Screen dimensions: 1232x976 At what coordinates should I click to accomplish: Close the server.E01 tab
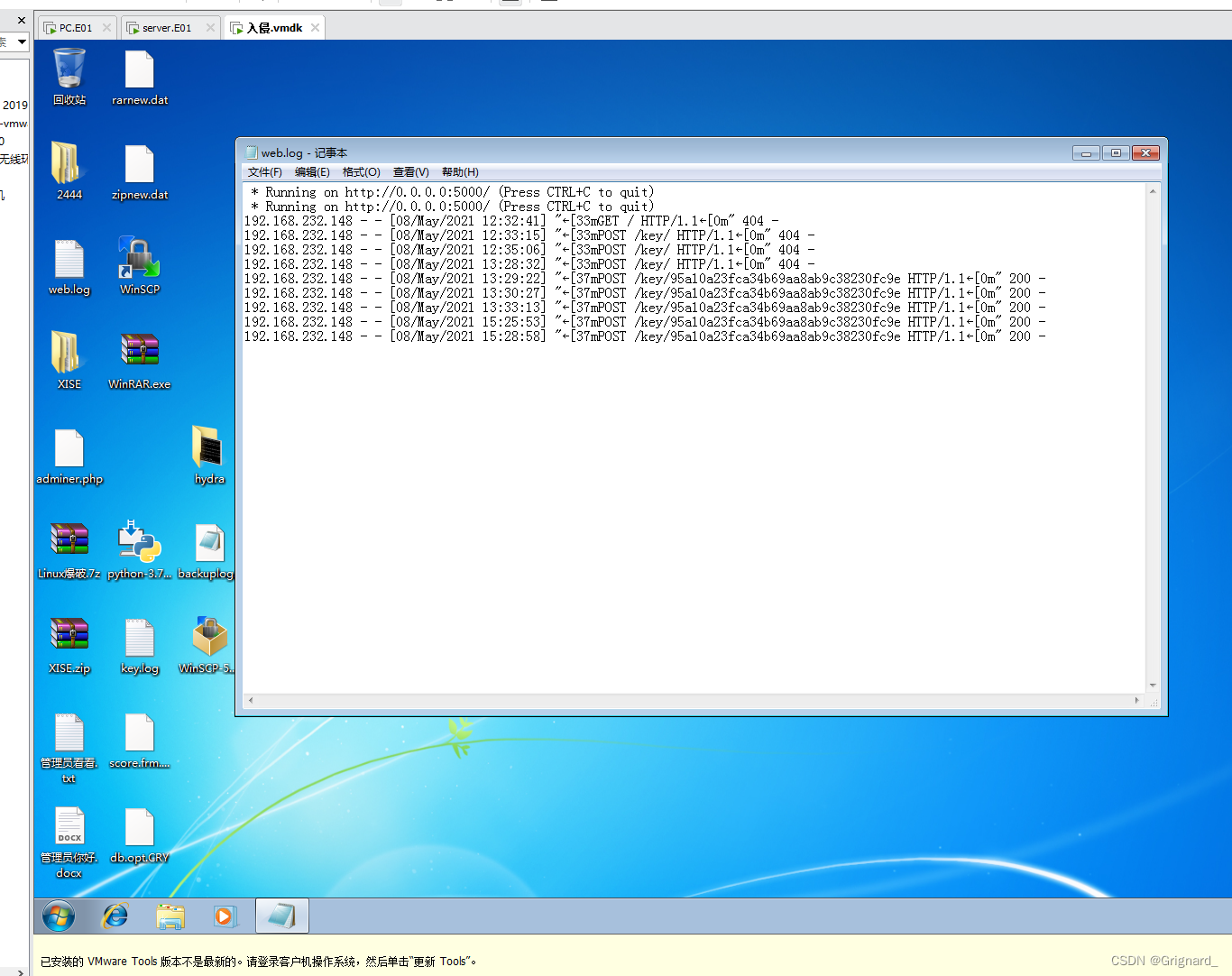(x=210, y=28)
